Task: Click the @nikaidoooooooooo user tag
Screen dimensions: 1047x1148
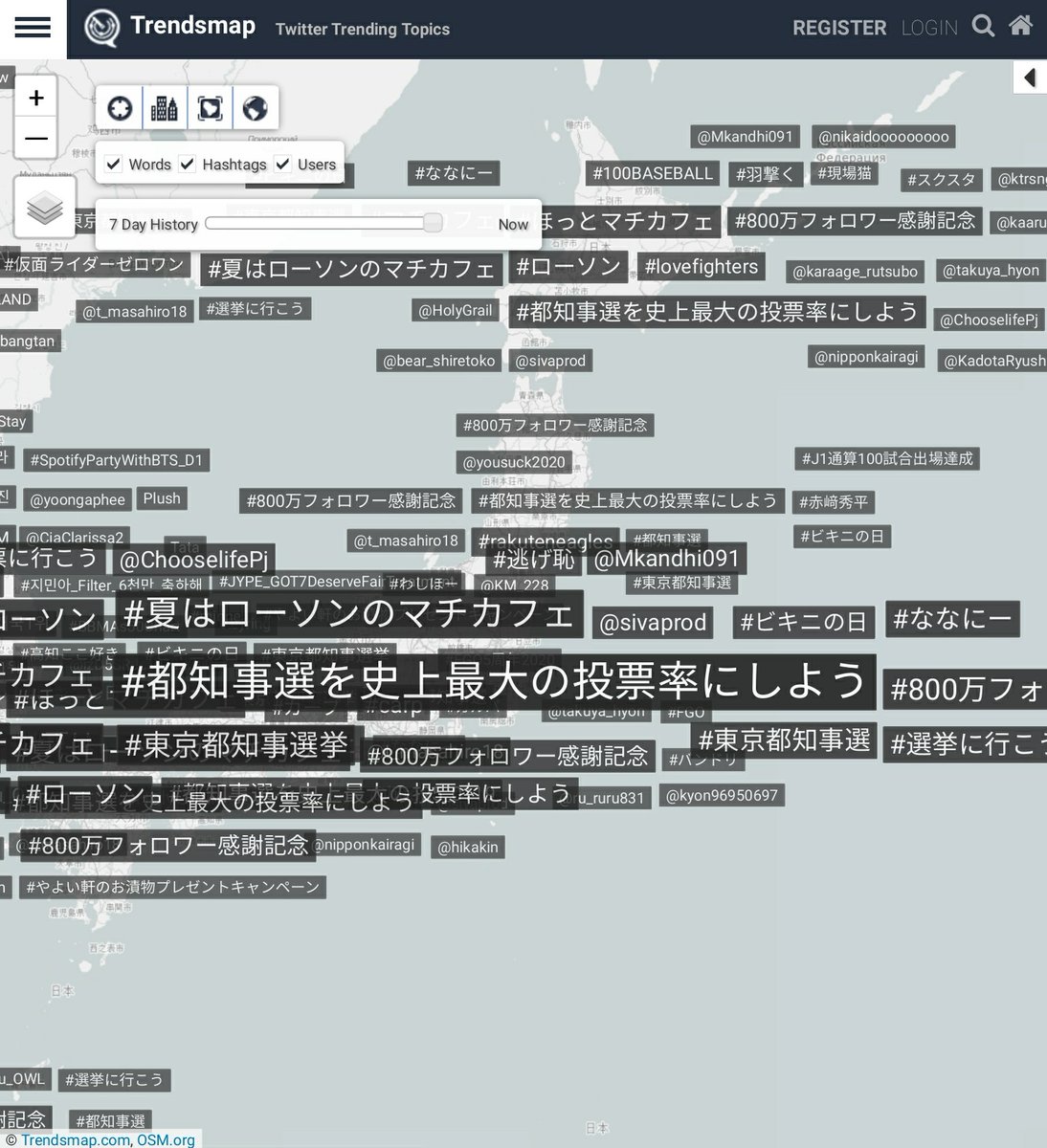Action: point(883,137)
